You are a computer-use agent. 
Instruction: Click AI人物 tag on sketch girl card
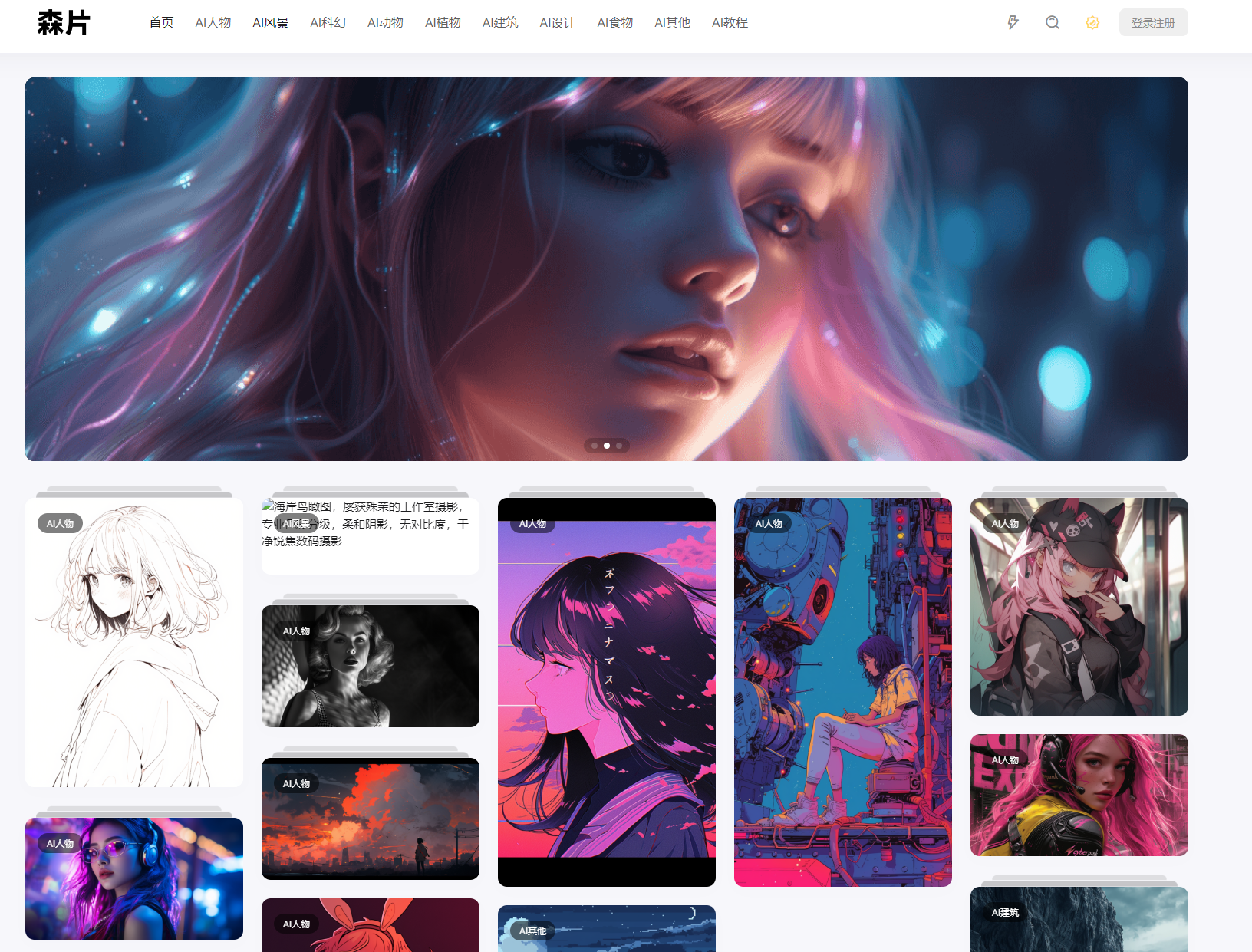click(60, 524)
